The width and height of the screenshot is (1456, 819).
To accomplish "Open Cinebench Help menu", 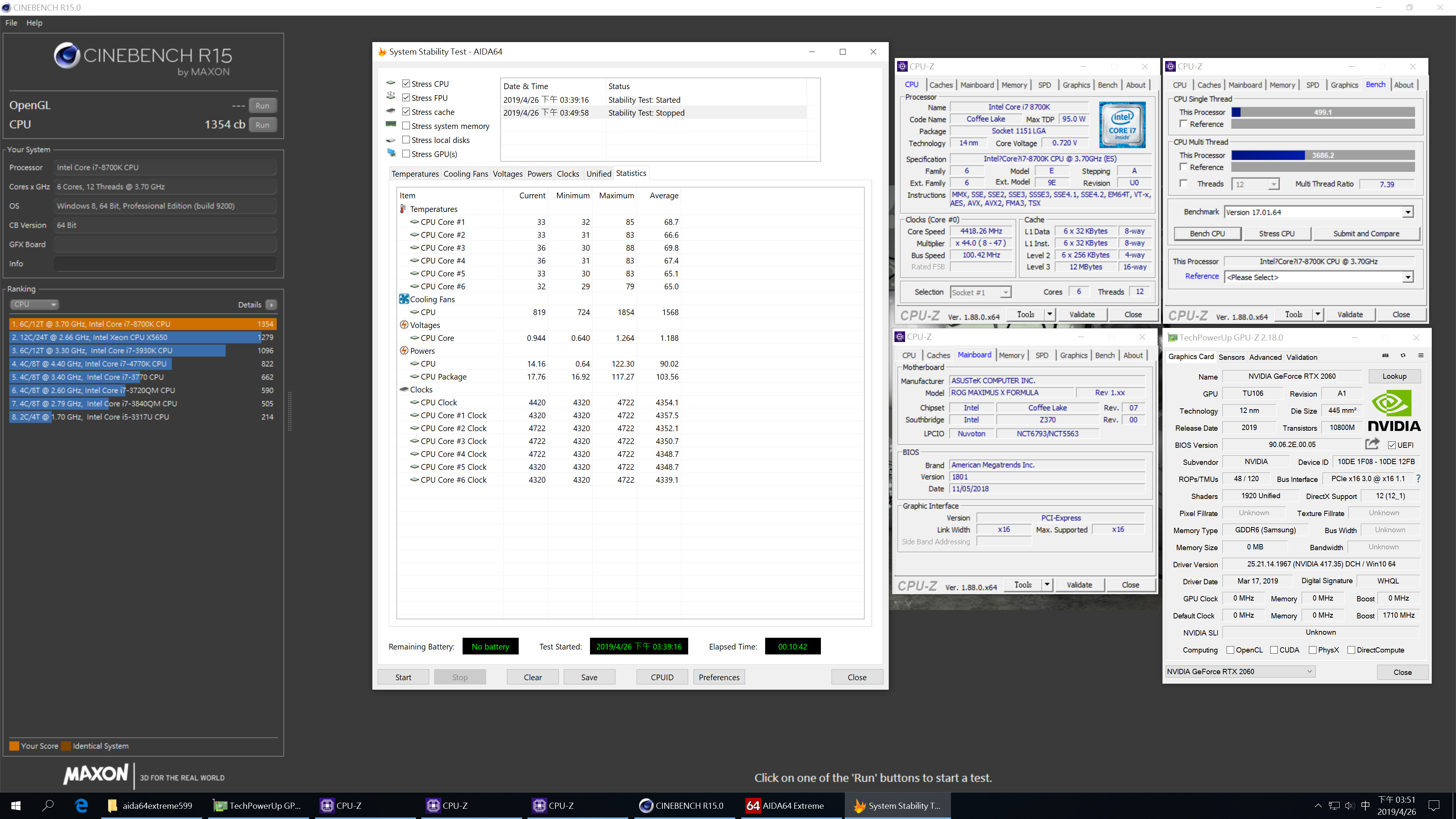I will coord(34,23).
